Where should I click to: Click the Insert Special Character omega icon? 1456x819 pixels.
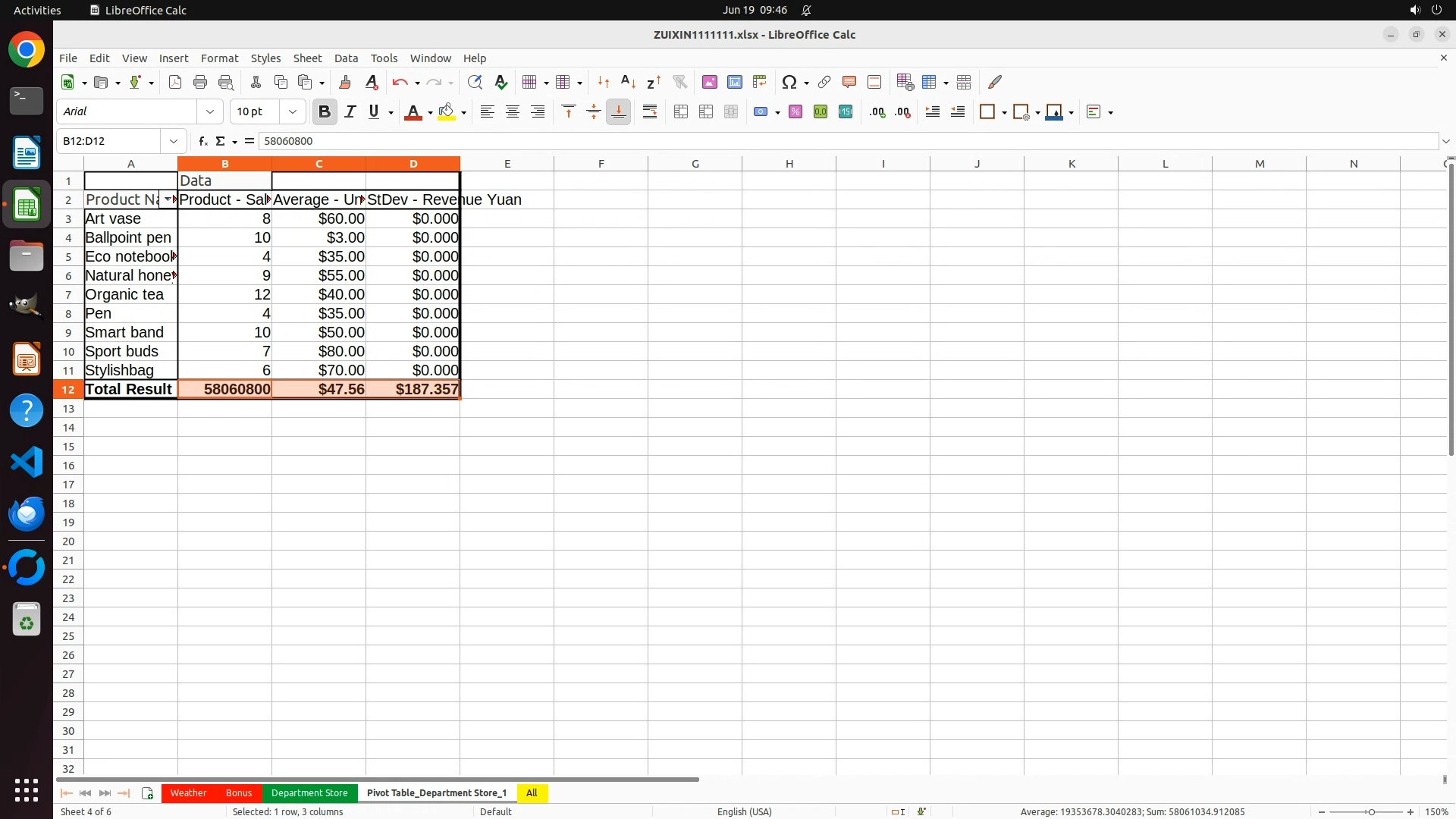[x=789, y=82]
